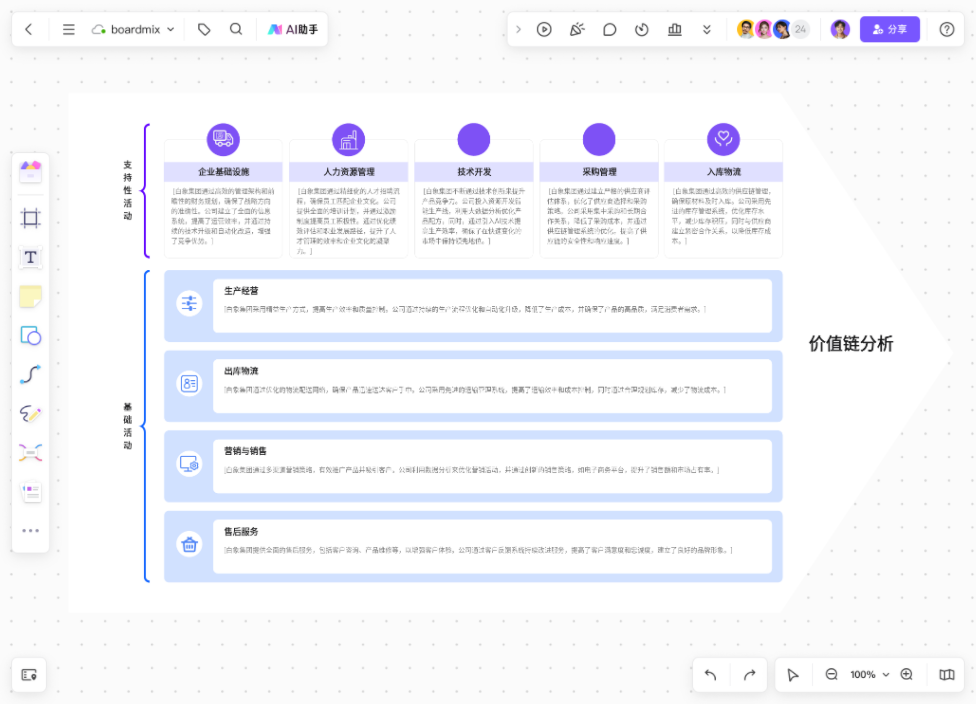Start presentation with the play button
976x704 pixels.
click(x=544, y=30)
